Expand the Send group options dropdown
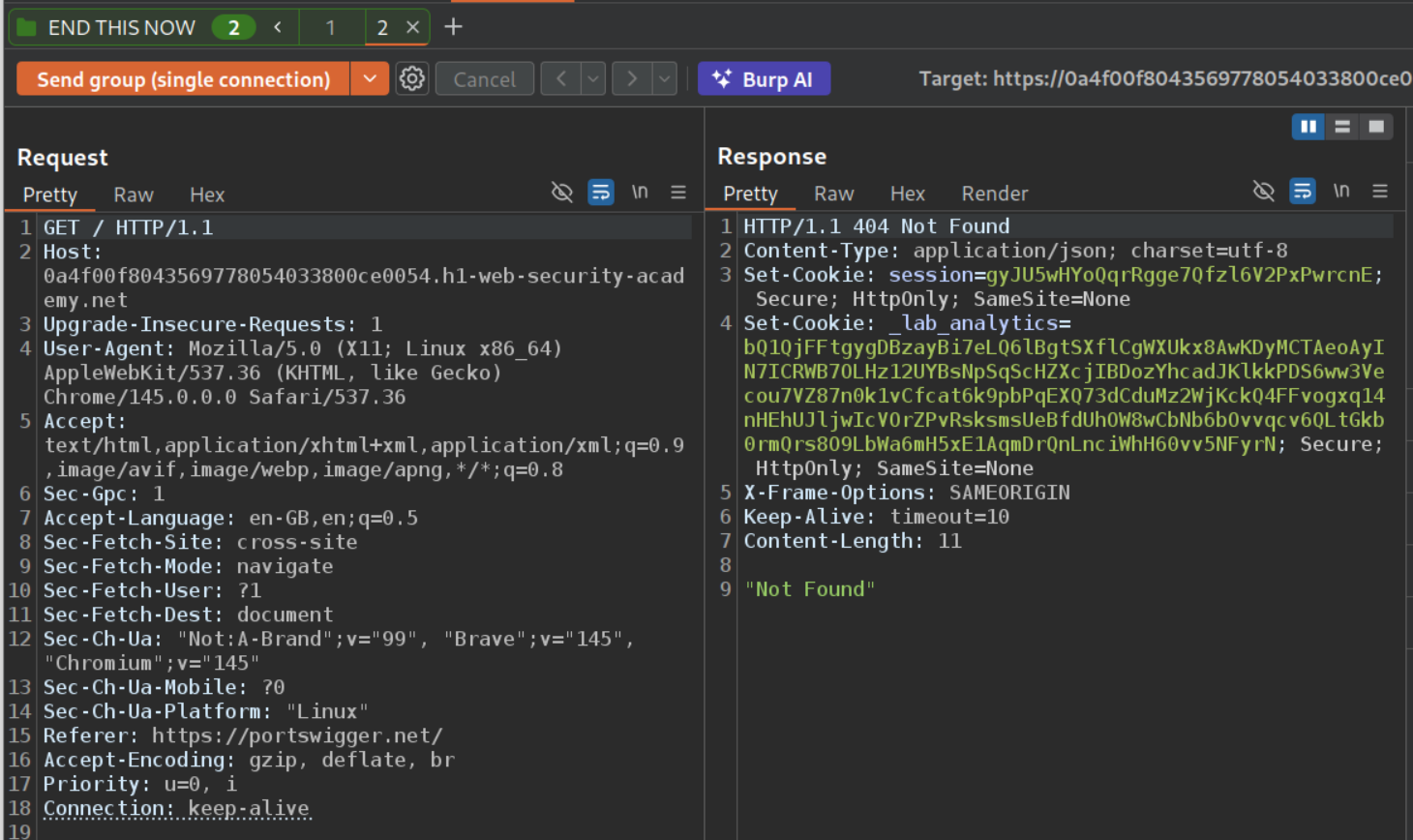1413x840 pixels. click(x=369, y=78)
